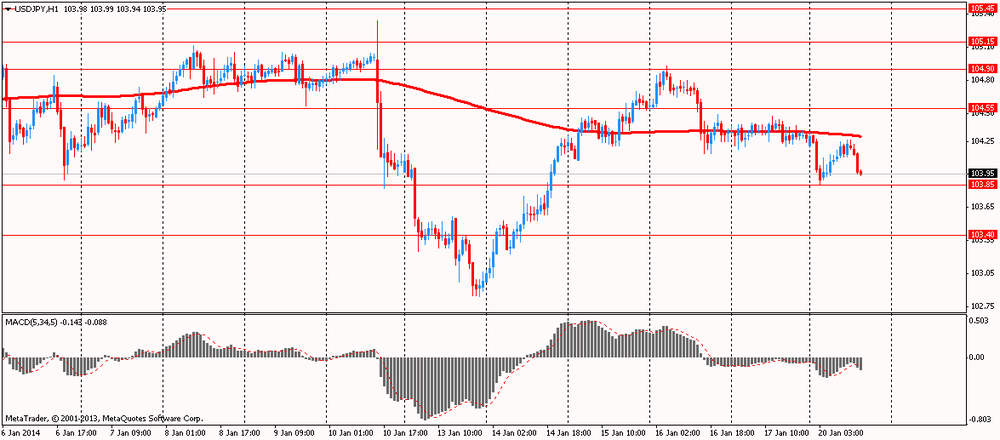The height and width of the screenshot is (440, 1000).
Task: Click the 0.00 value on the MACD scale
Action: coord(979,357)
